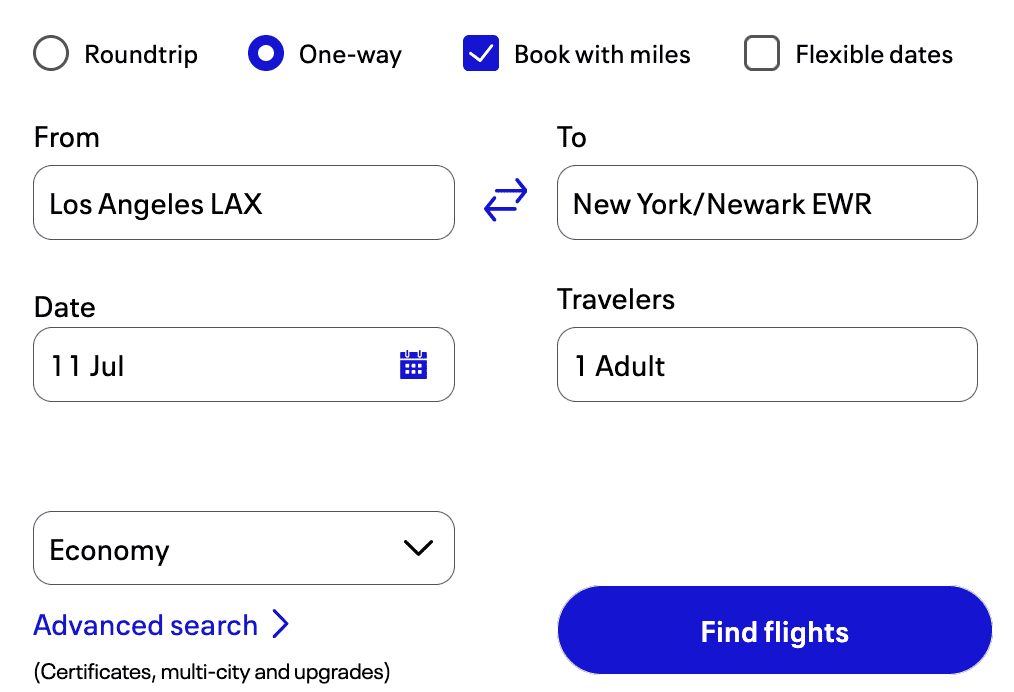Select the Roundtrip radio button
The width and height of the screenshot is (1014, 692).
[x=51, y=54]
